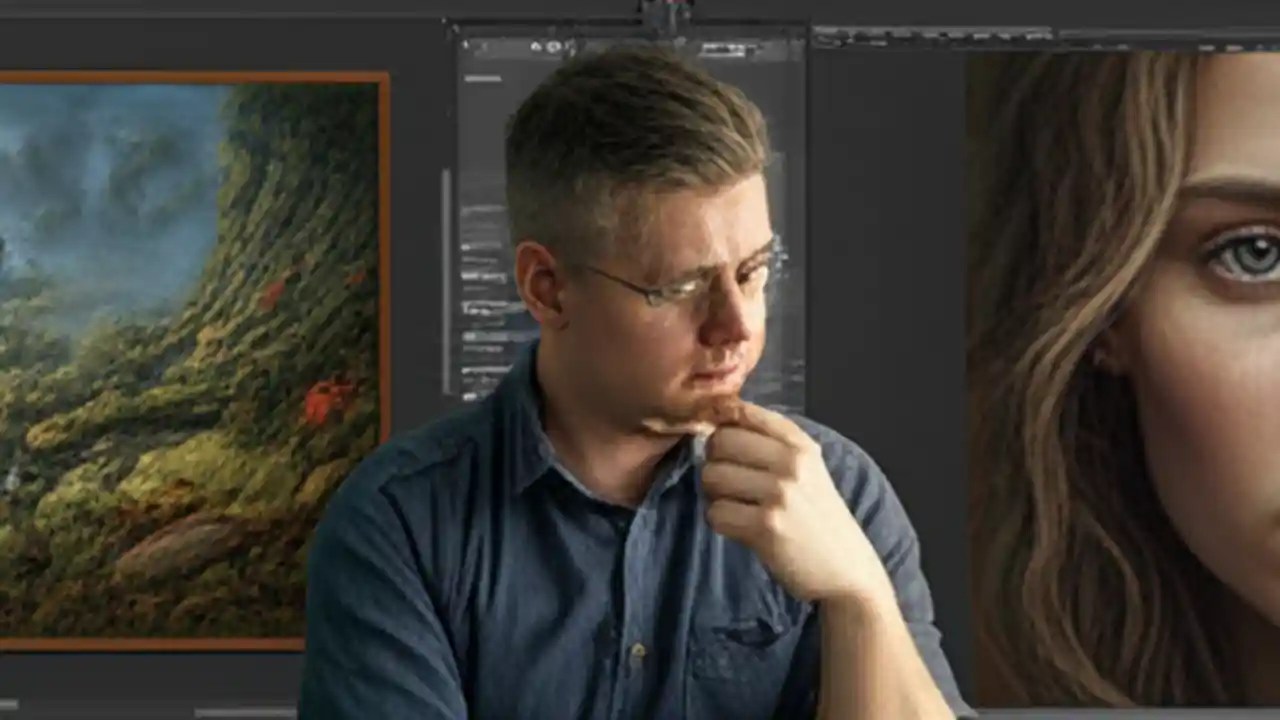Viewport: 1280px width, 720px height.
Task: Select the home icon on the top toolbar
Action: (537, 46)
